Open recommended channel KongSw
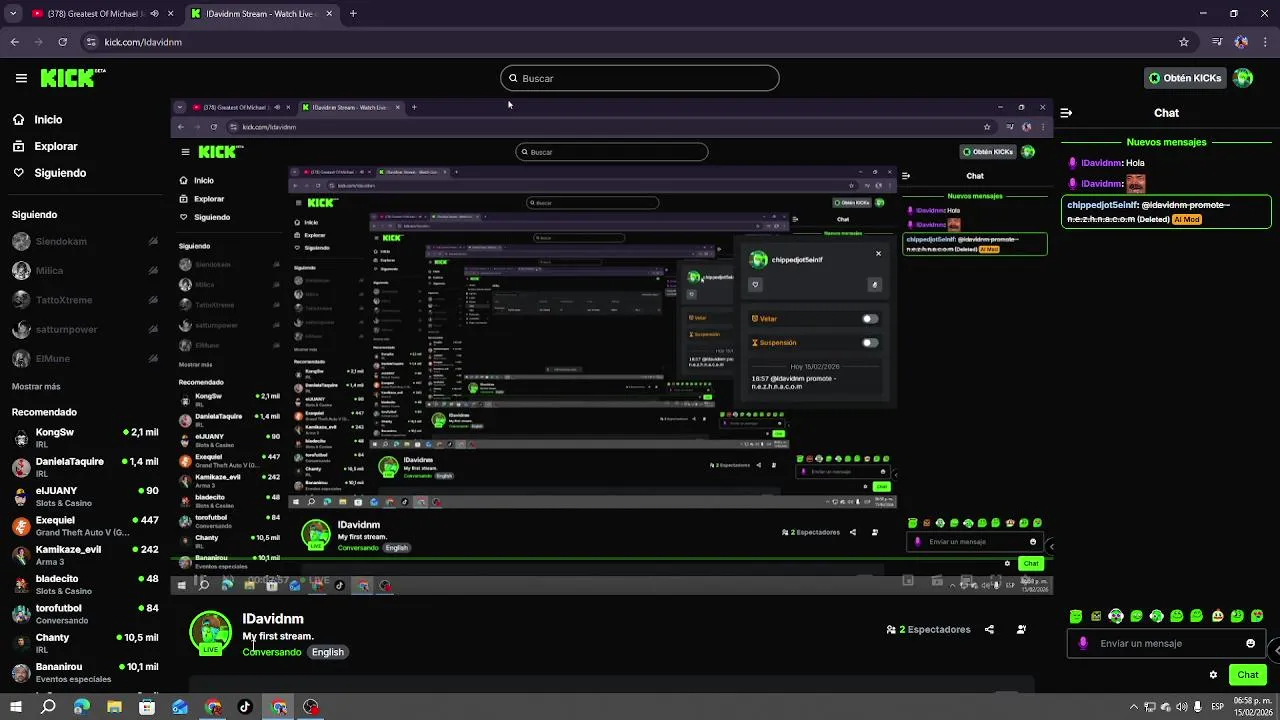 point(85,438)
